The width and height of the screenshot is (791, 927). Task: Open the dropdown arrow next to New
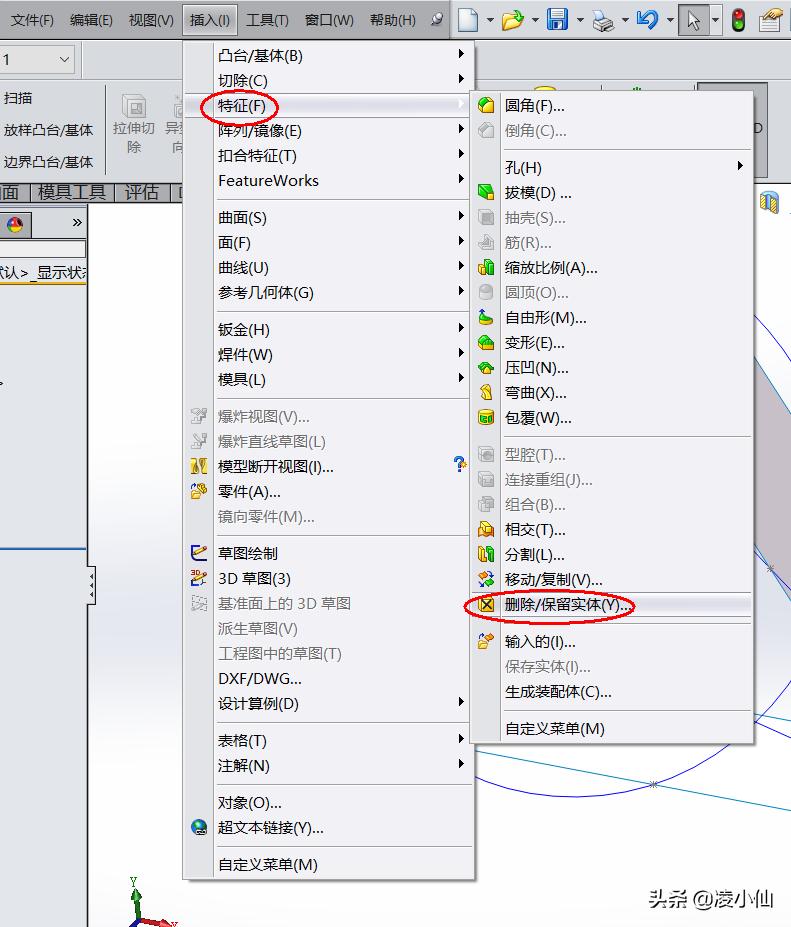[490, 20]
